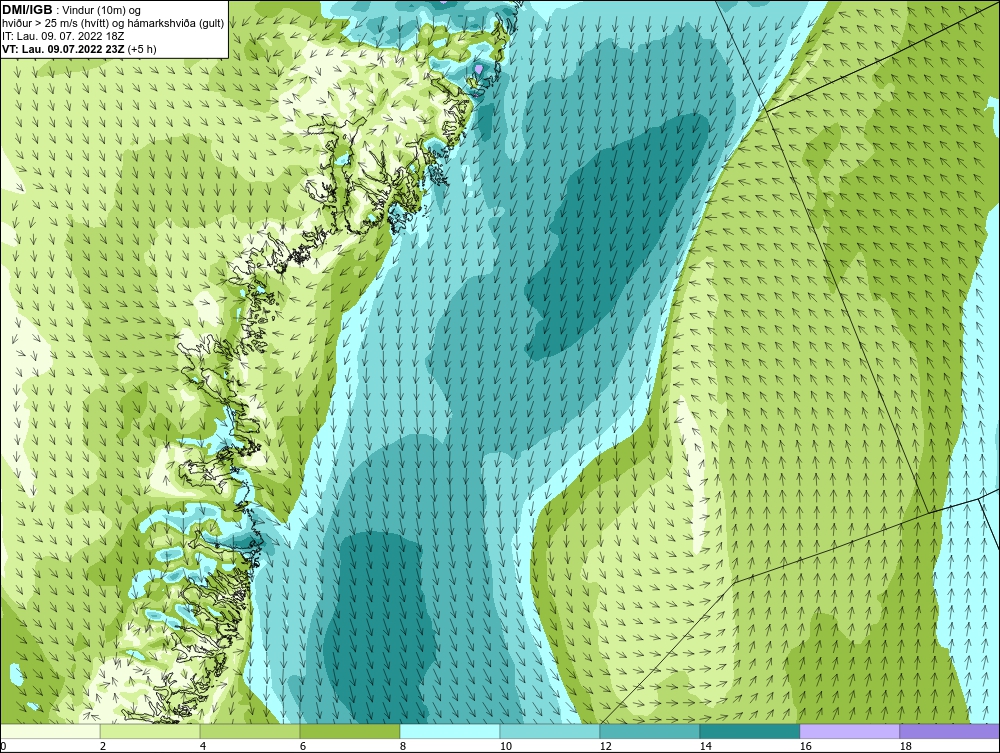Click the legend tick label '4'
Image resolution: width=1000 pixels, height=753 pixels.
203,746
